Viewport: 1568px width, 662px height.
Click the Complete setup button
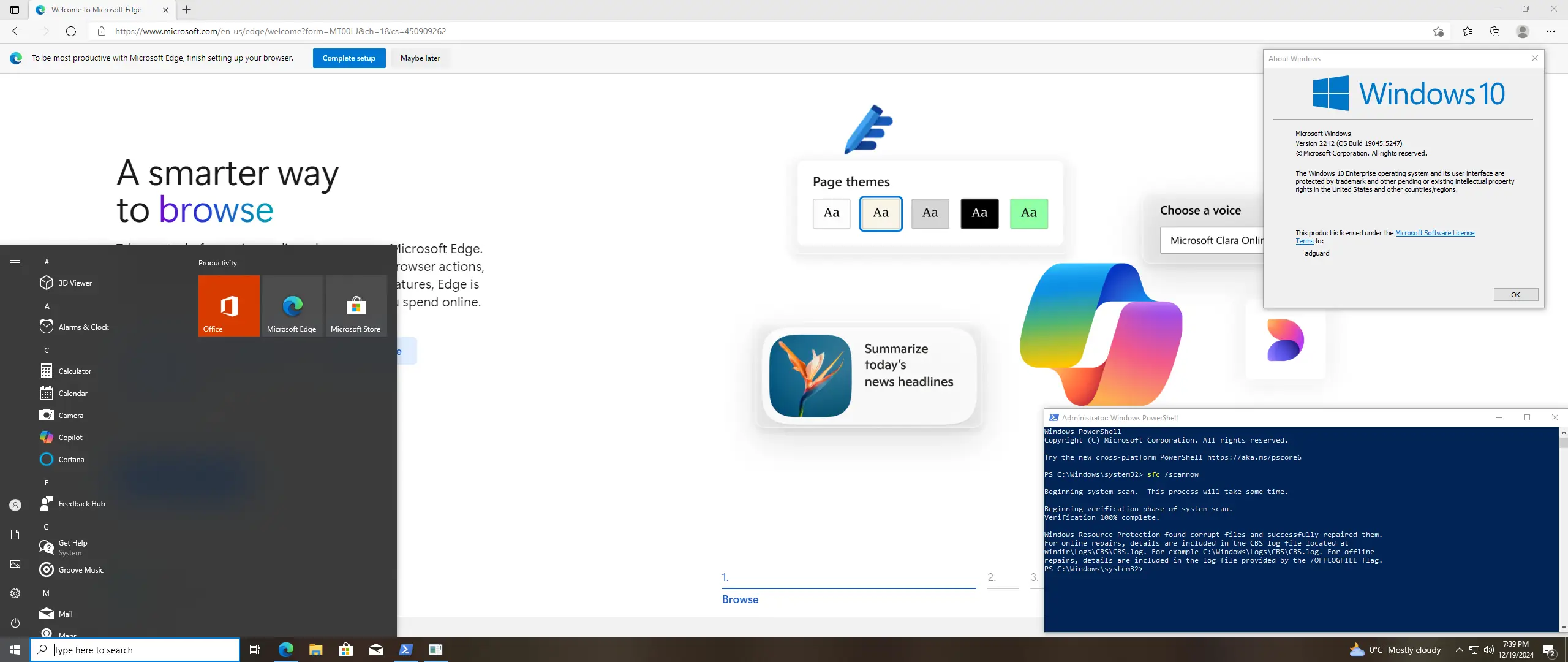point(349,58)
